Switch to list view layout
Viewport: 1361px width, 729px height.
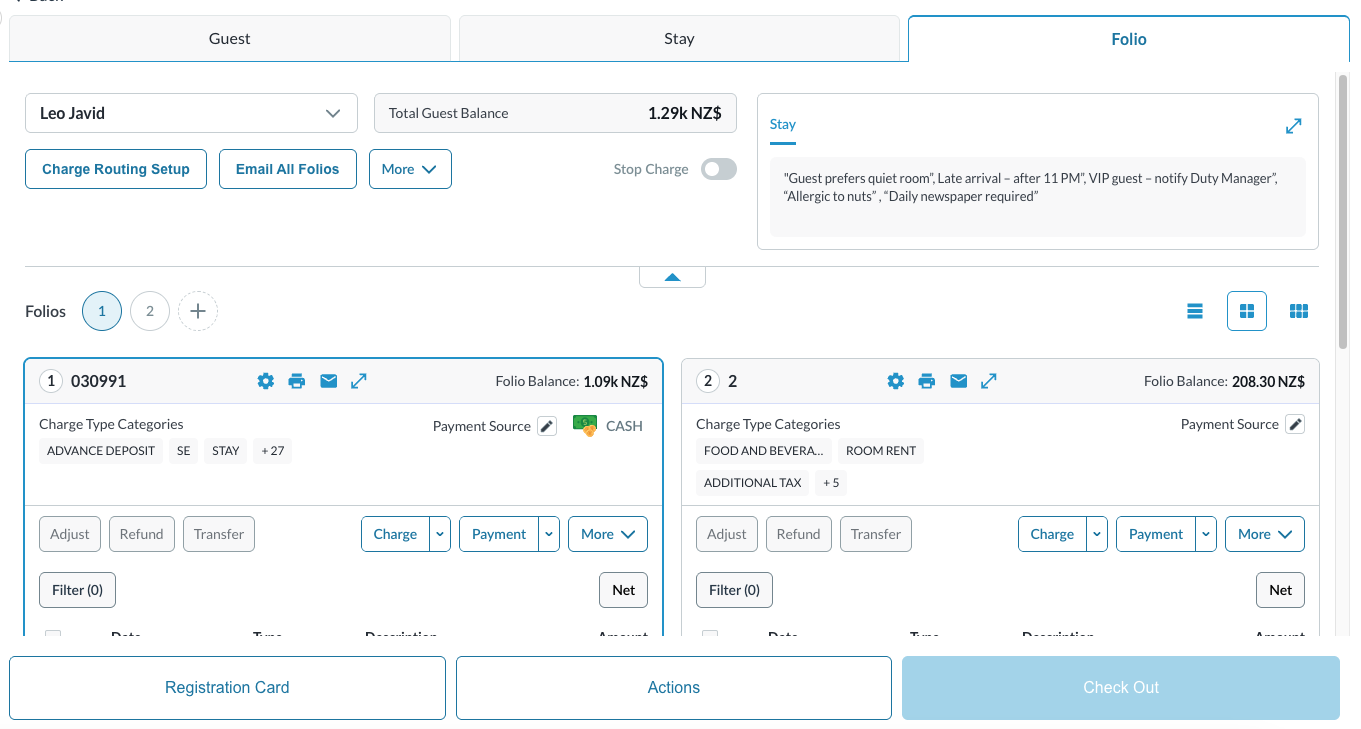coord(1195,311)
